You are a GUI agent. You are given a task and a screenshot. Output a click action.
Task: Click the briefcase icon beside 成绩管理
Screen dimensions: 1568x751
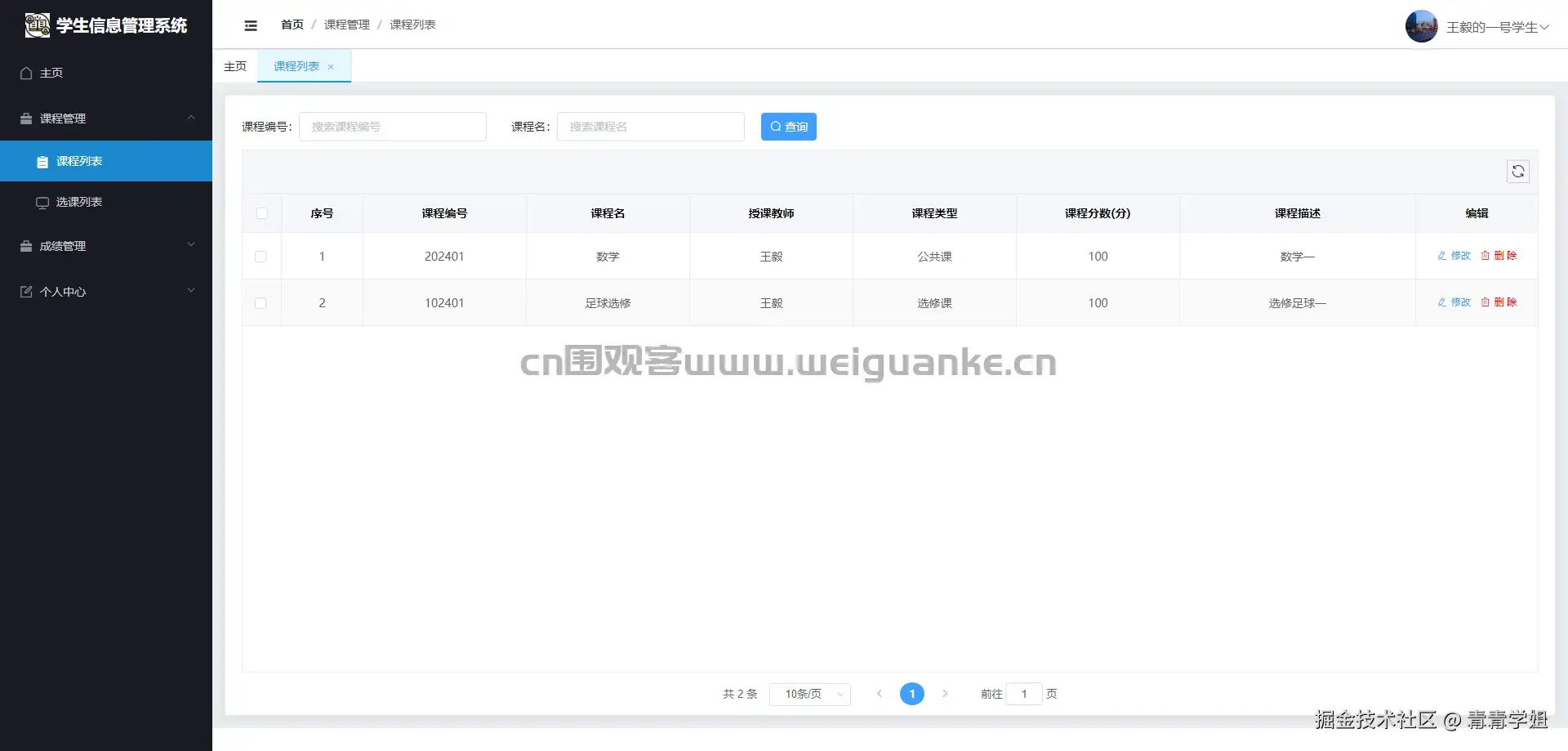[26, 246]
